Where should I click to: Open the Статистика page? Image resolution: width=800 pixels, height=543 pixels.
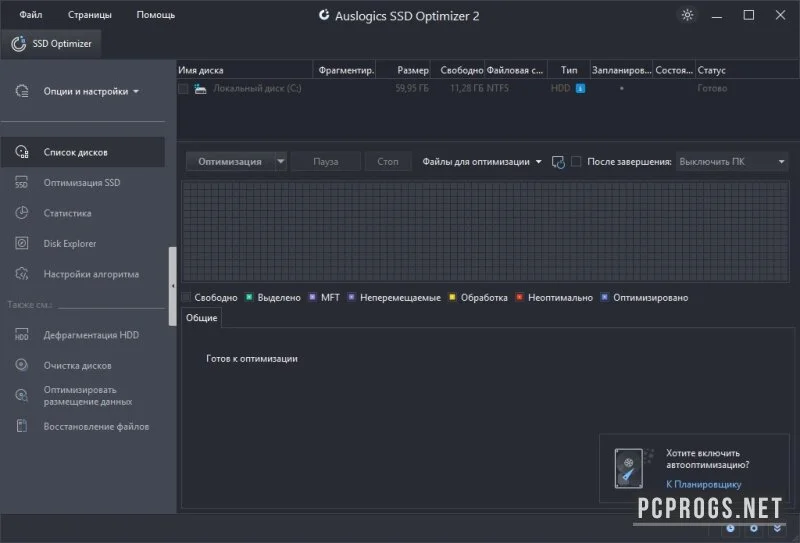tap(67, 213)
